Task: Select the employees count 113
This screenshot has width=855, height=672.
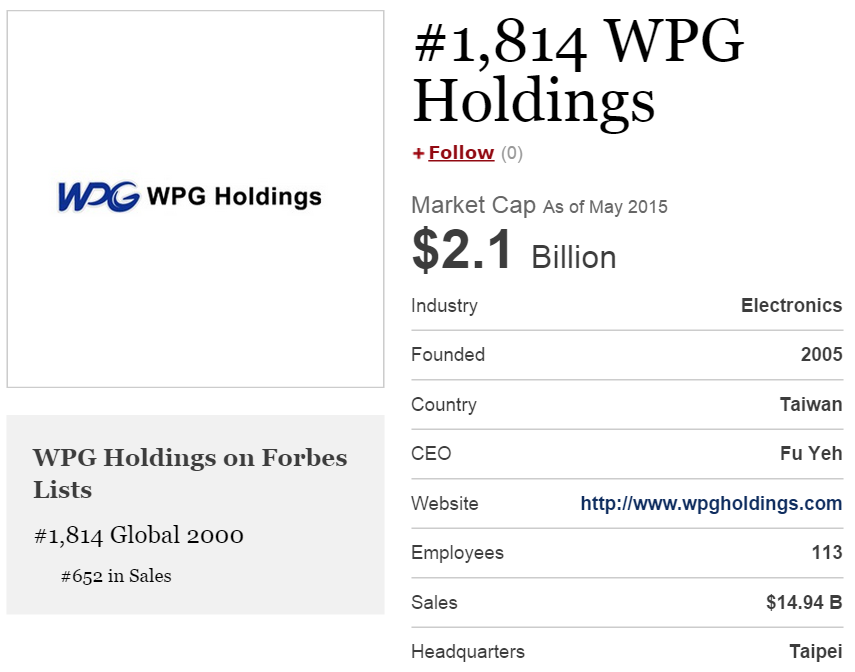Action: (827, 553)
